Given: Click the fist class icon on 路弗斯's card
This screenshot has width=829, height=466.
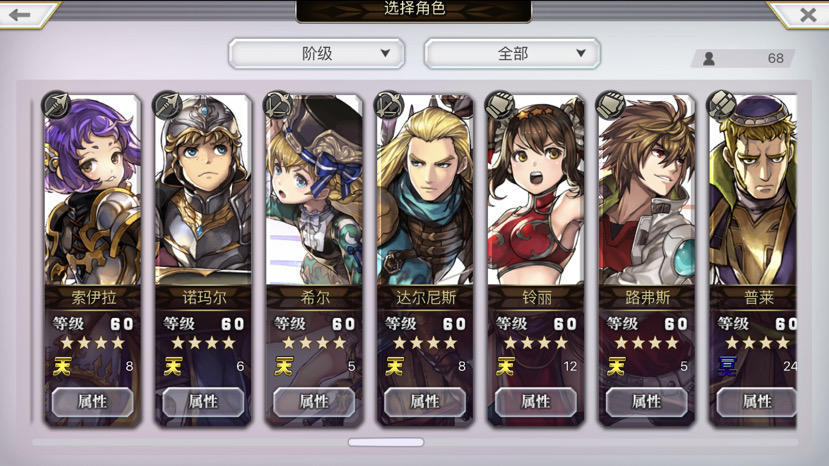Looking at the screenshot, I should (611, 104).
